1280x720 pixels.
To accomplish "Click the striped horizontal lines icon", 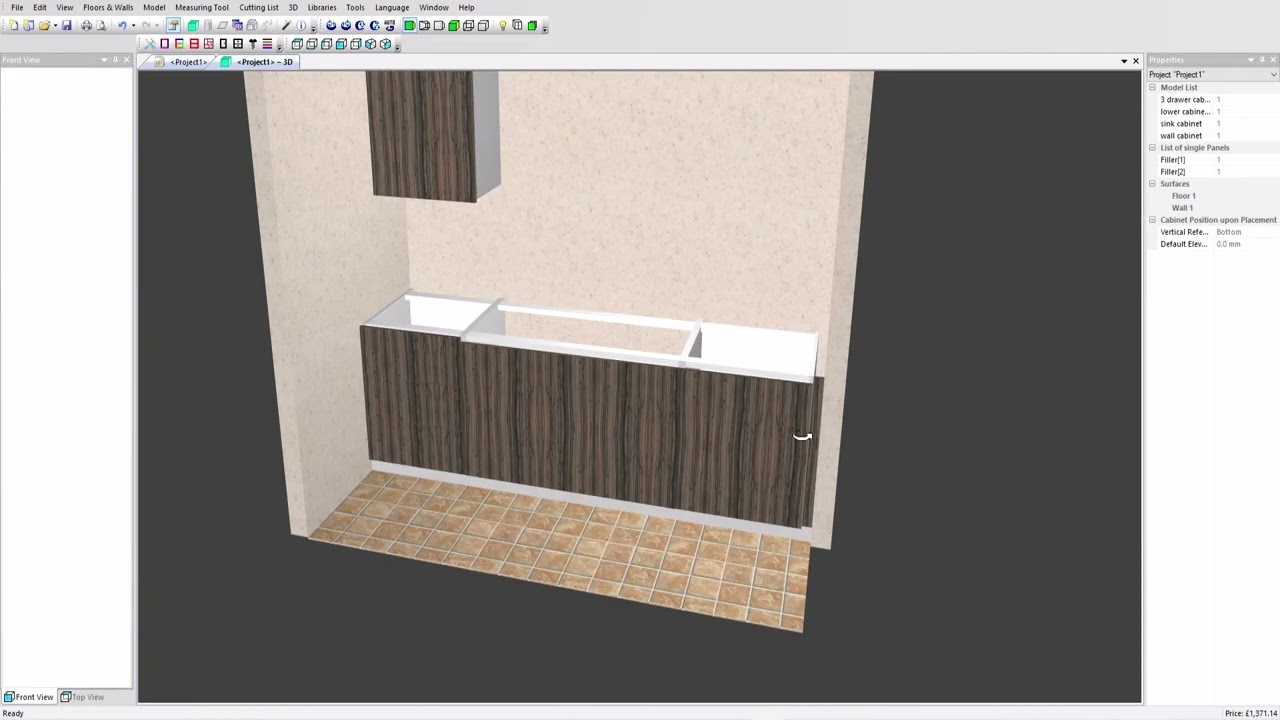I will tap(267, 44).
